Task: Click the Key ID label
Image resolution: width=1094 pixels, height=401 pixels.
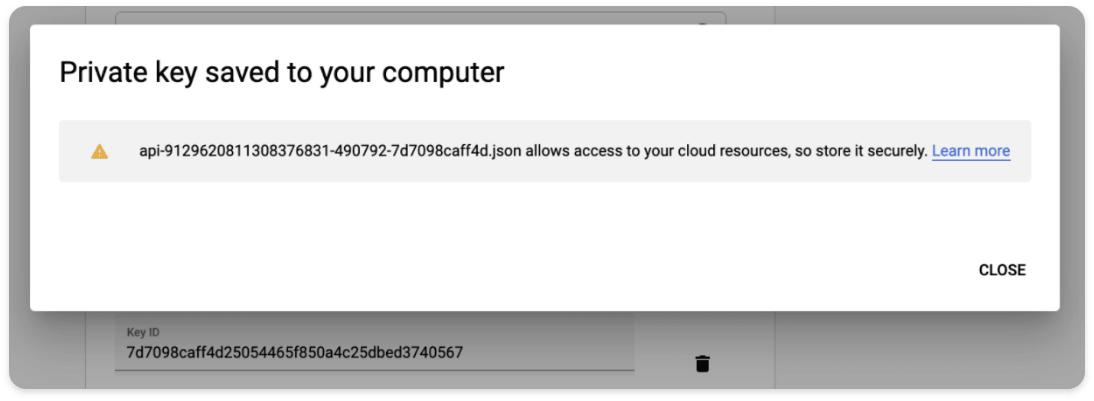Action: click(143, 333)
